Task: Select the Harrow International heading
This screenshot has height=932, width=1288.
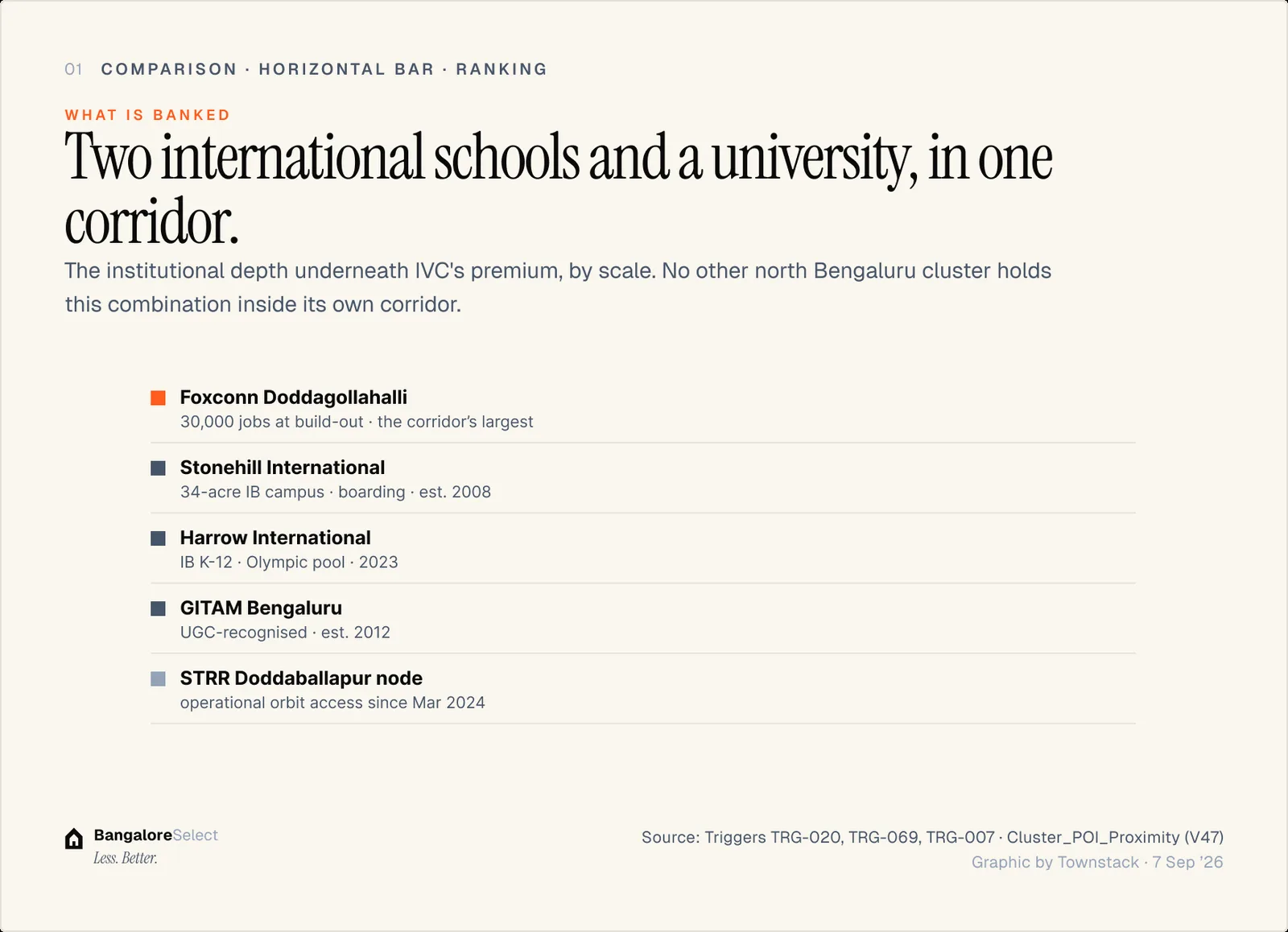Action: click(x=275, y=538)
